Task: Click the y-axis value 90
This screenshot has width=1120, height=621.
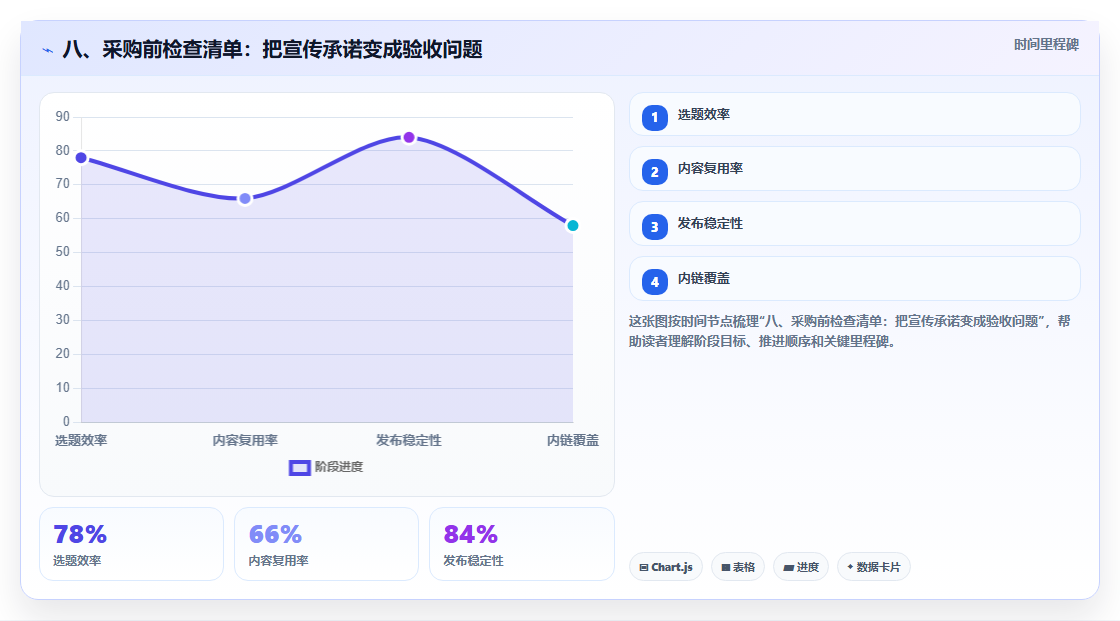Action: coord(63,116)
